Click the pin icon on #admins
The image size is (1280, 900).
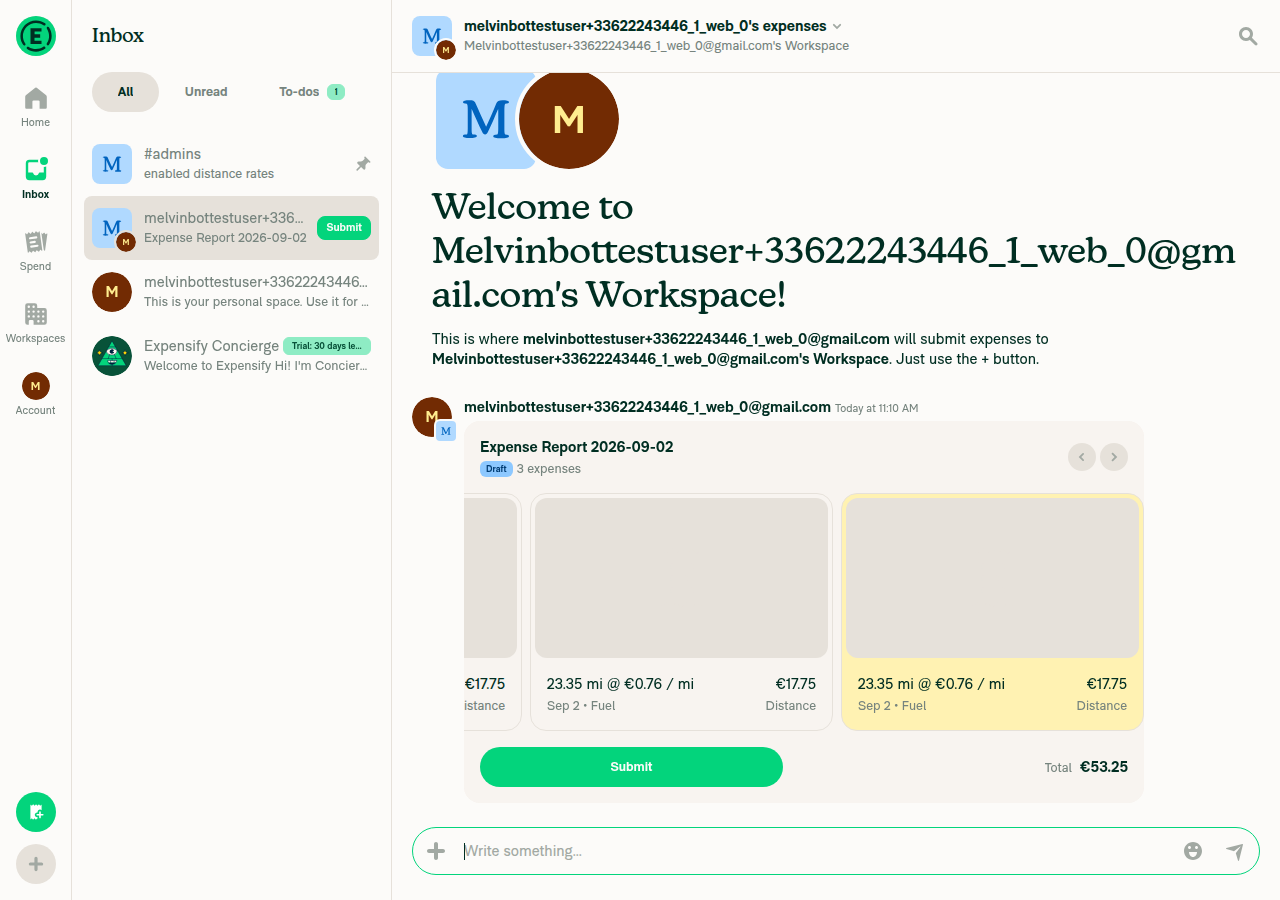coord(363,164)
